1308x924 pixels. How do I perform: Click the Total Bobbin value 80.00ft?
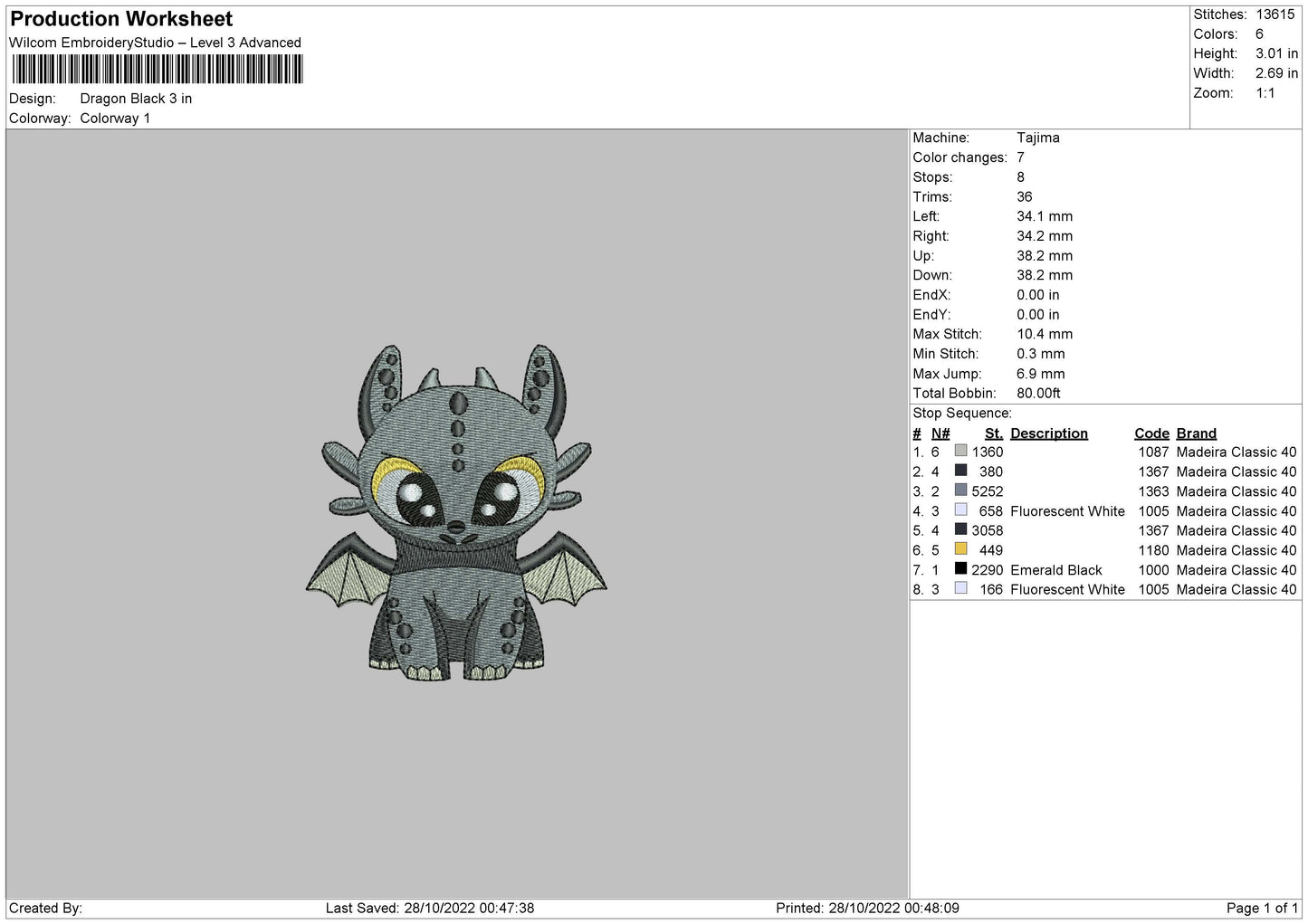1038,394
